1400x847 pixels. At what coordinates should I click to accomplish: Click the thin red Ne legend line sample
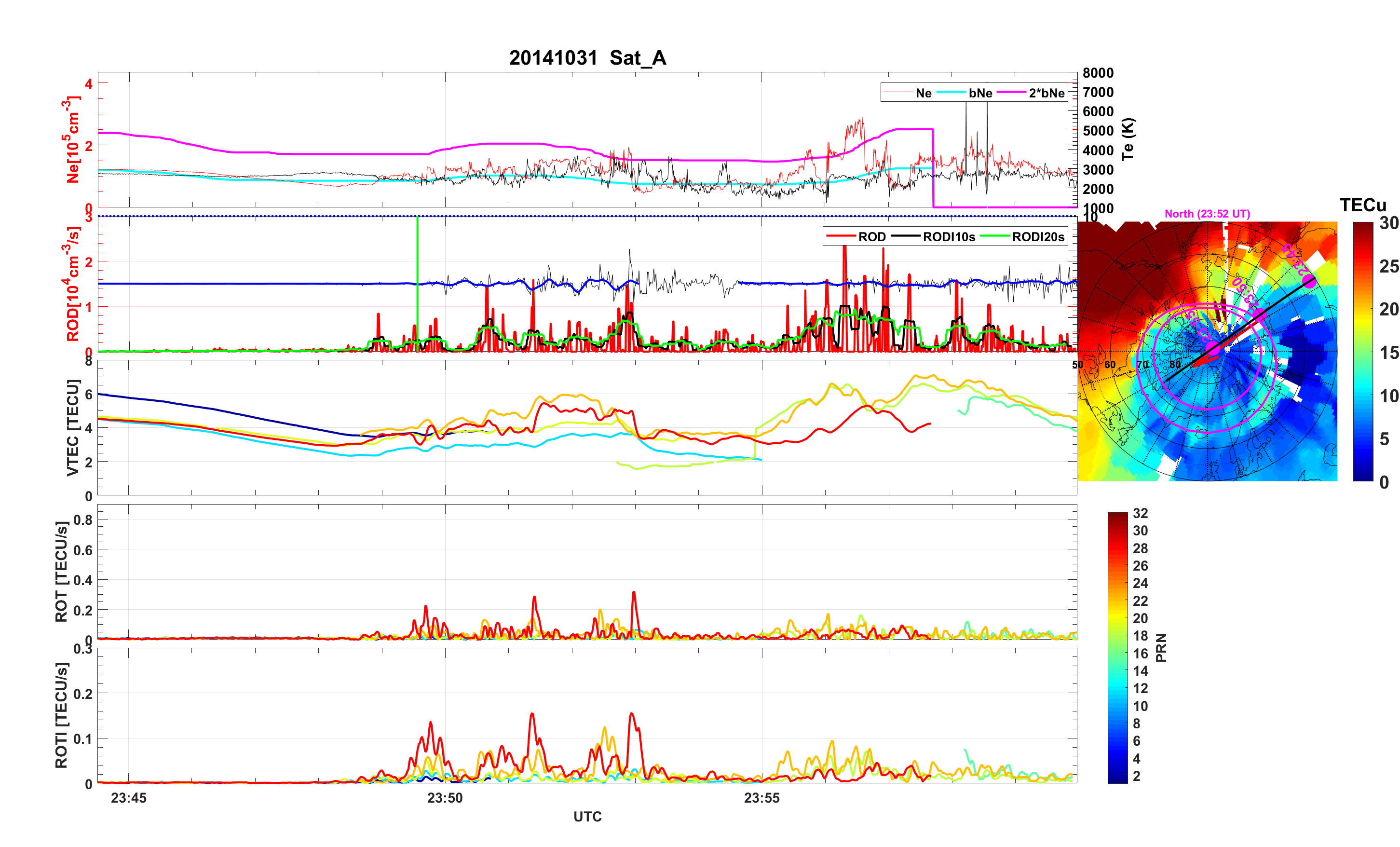pos(898,93)
